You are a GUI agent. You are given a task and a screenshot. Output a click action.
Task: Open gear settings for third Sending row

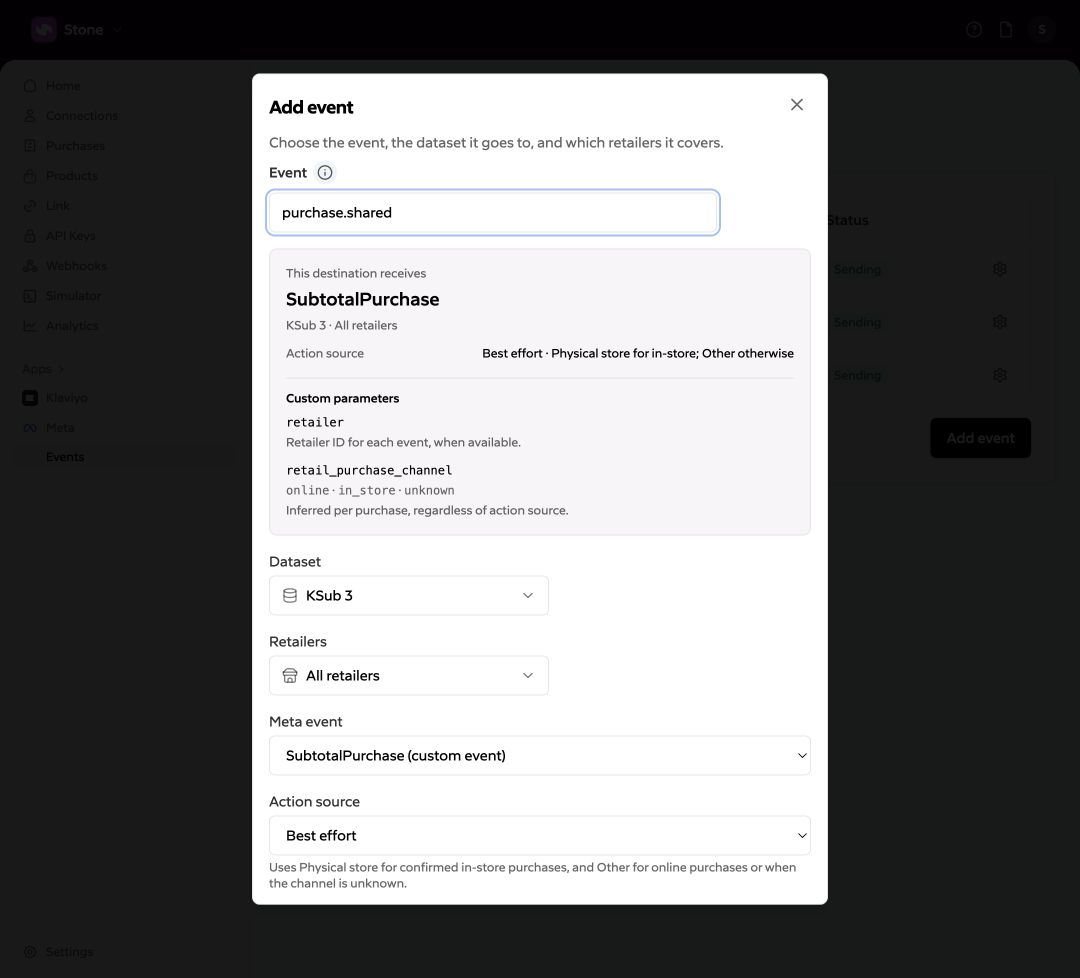tap(999, 375)
